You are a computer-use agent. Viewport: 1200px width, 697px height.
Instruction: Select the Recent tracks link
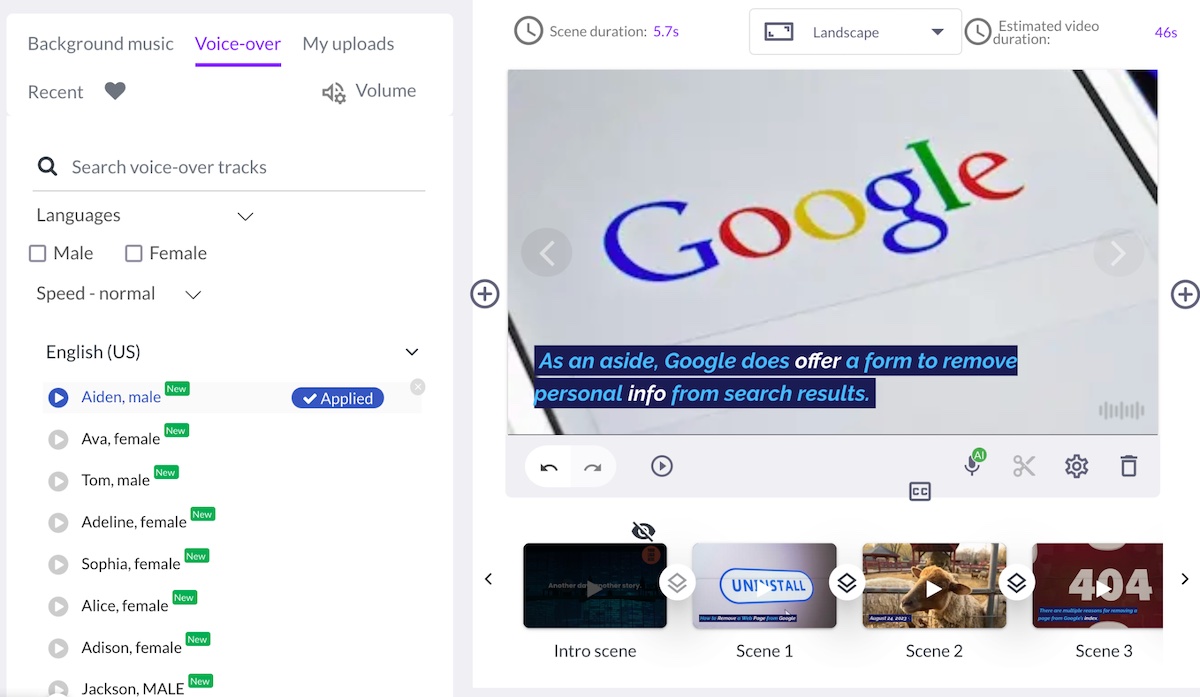tap(55, 92)
